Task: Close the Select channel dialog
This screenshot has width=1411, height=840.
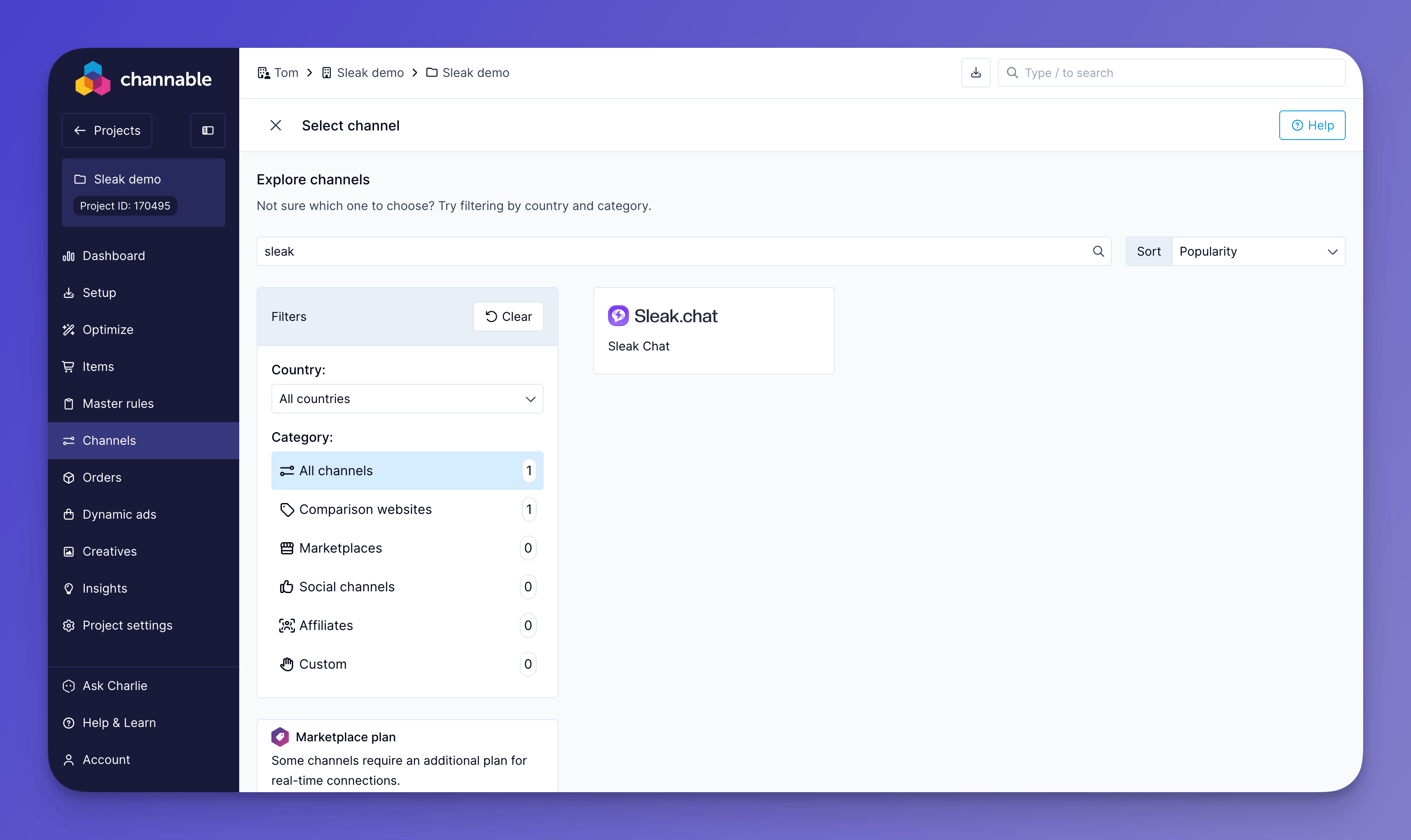Action: point(276,126)
